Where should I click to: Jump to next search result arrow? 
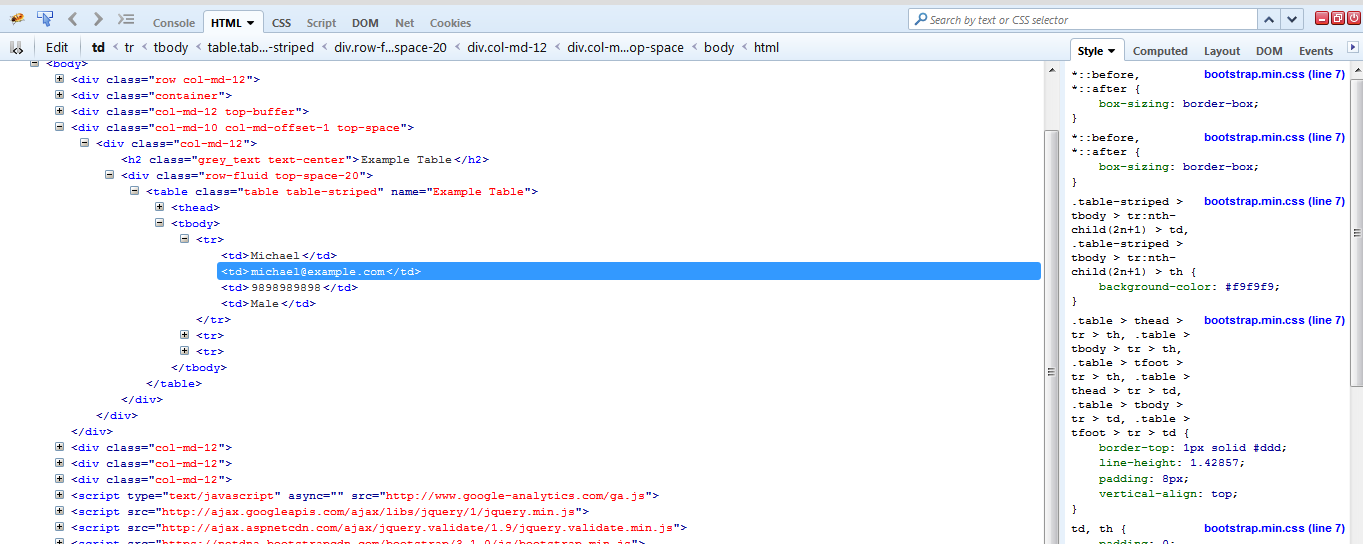tap(1294, 20)
